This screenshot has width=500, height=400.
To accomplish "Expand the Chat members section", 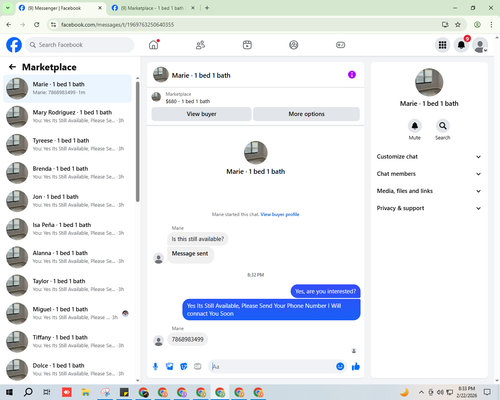I will (x=429, y=174).
